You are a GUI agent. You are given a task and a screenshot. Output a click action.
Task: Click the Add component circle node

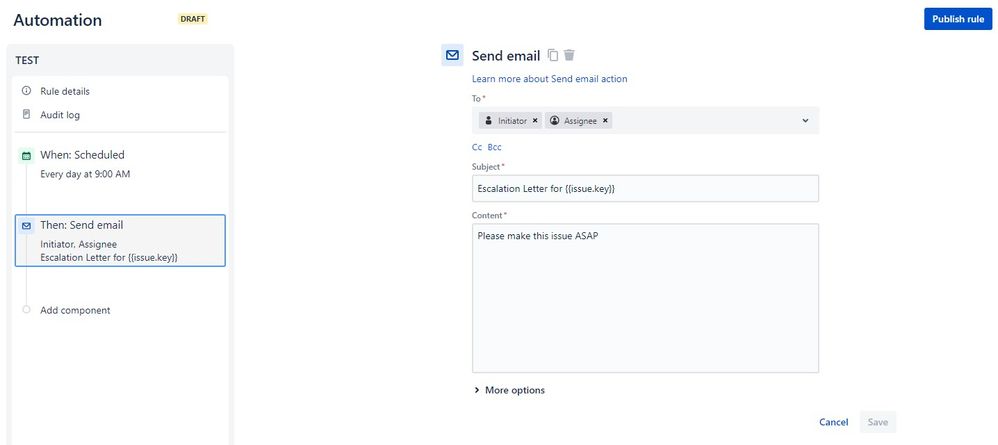(x=26, y=309)
